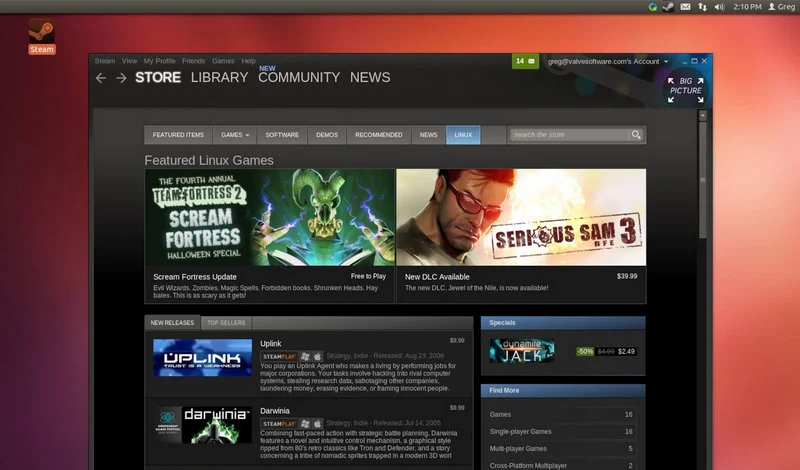This screenshot has height=470, width=800.
Task: Open the Steam menu
Action: coord(105,61)
